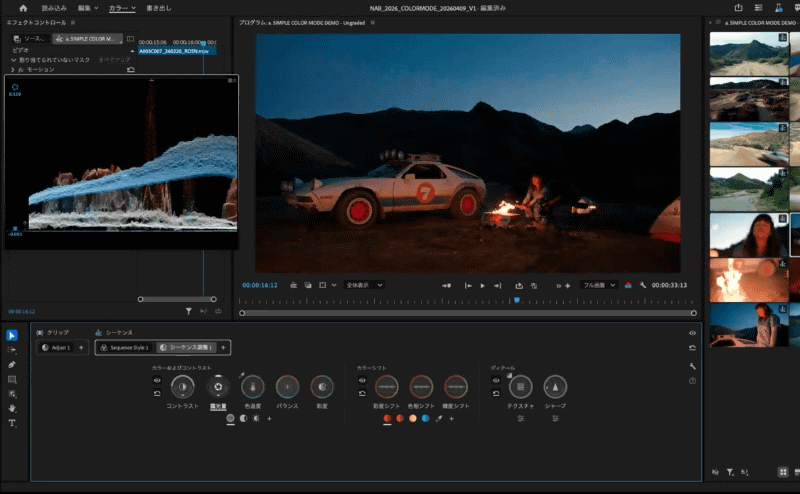Toggle eye visibility for カラーシフト section
The width and height of the screenshot is (800, 494).
(363, 380)
